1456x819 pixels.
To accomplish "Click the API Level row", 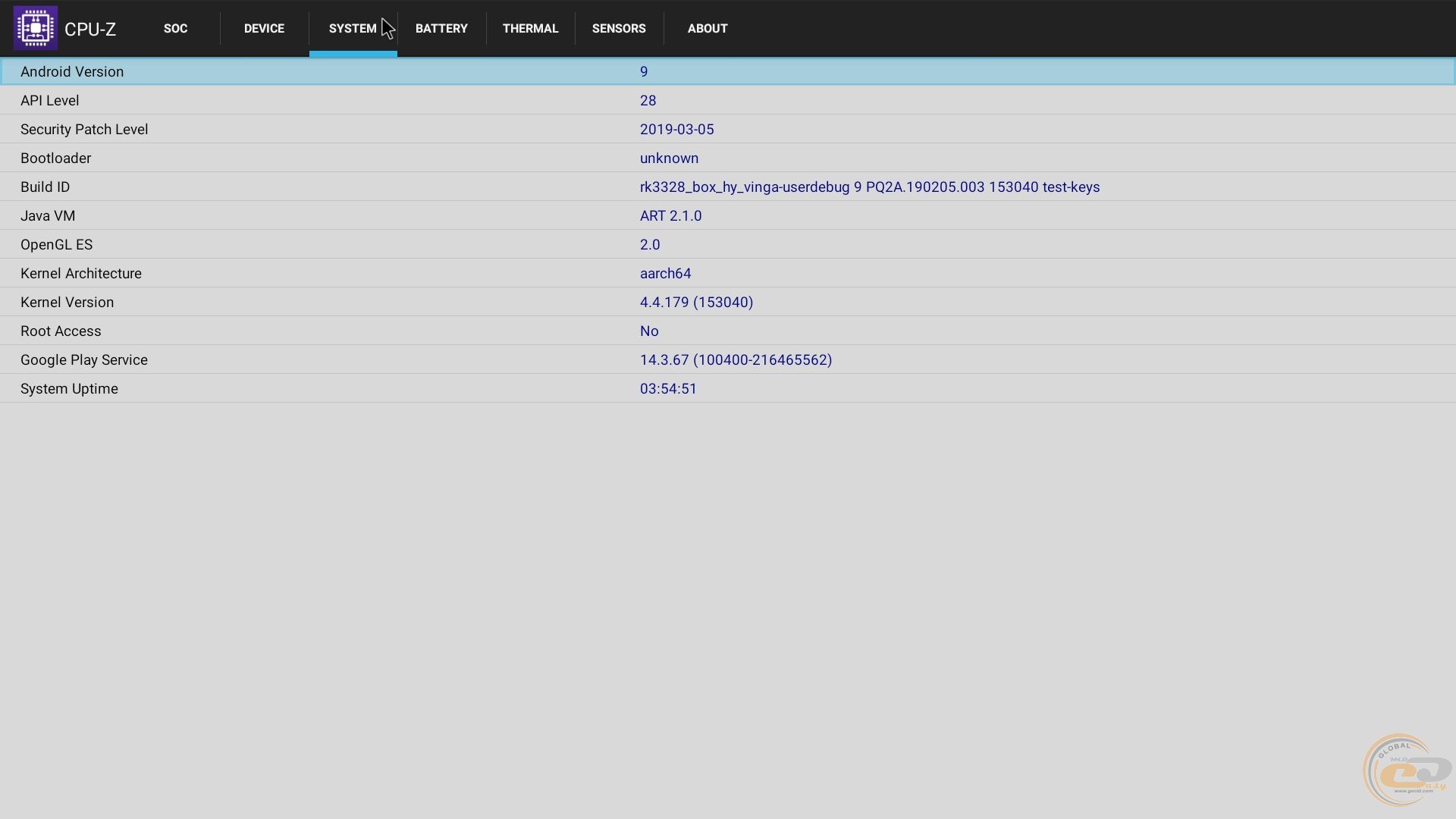I will [50, 100].
